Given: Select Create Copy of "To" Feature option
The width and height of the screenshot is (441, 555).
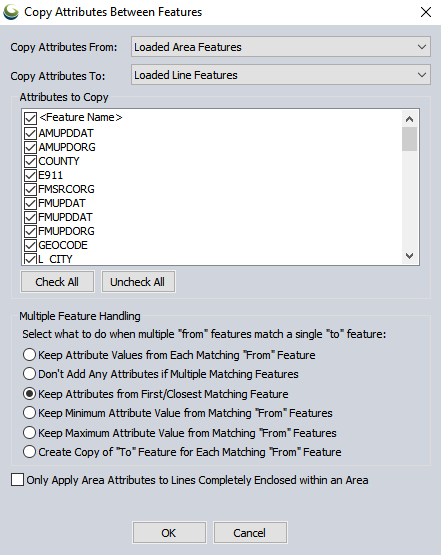Looking at the screenshot, I should [x=29, y=452].
